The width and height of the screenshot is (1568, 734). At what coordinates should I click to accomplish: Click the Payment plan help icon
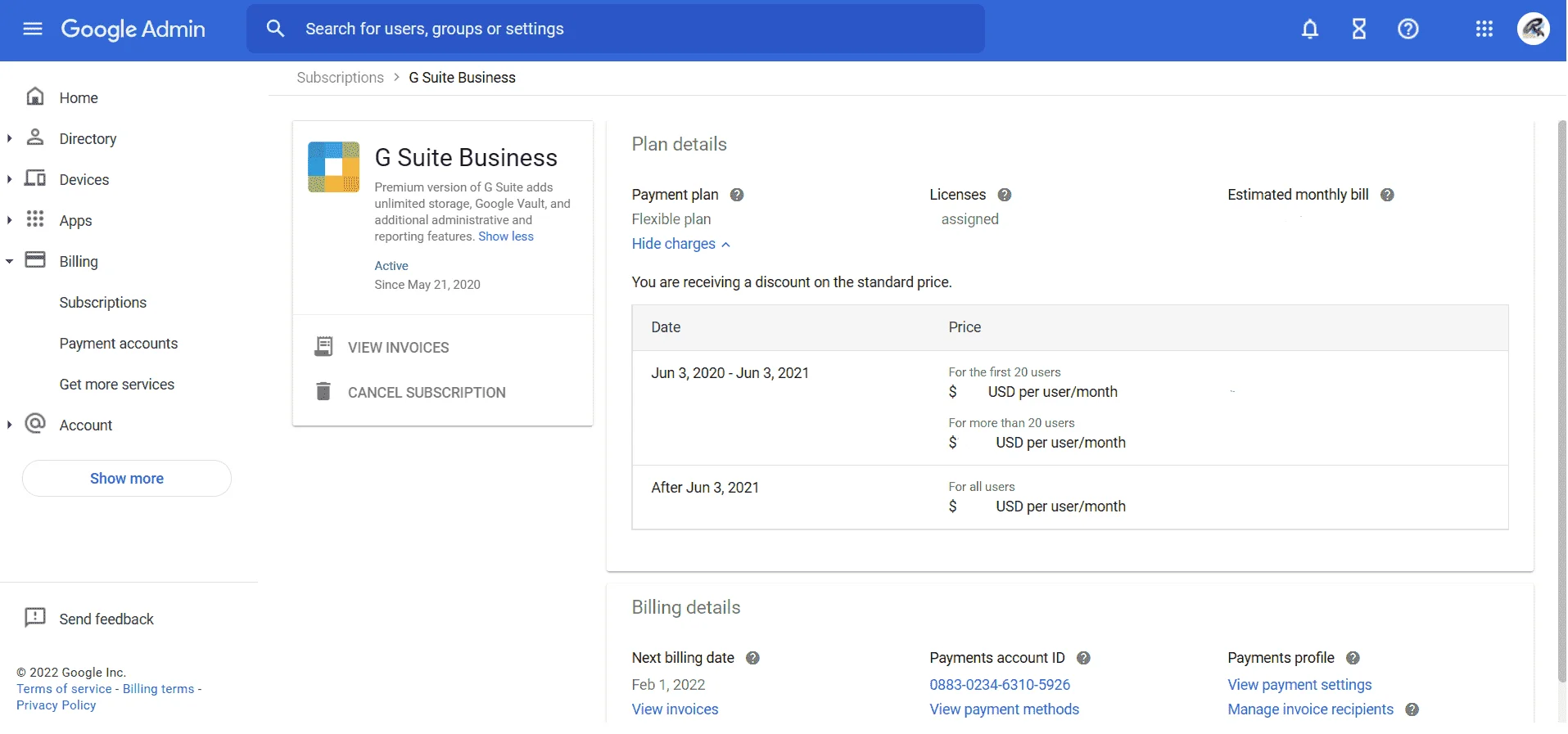click(x=737, y=195)
